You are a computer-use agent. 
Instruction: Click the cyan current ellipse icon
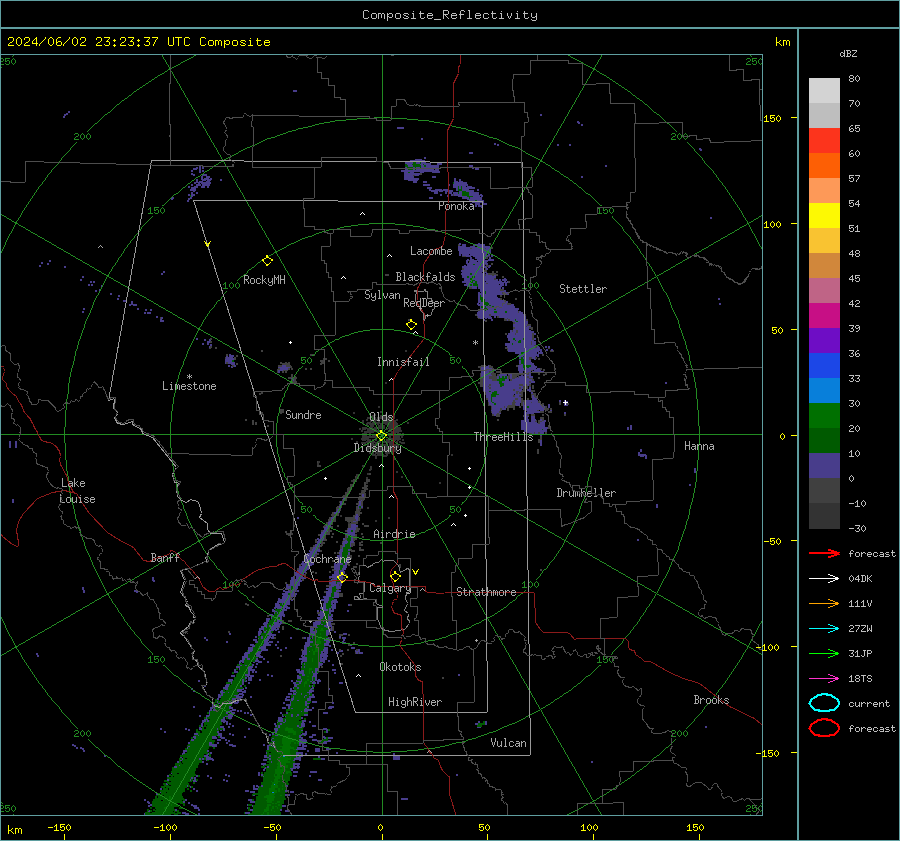(824, 703)
